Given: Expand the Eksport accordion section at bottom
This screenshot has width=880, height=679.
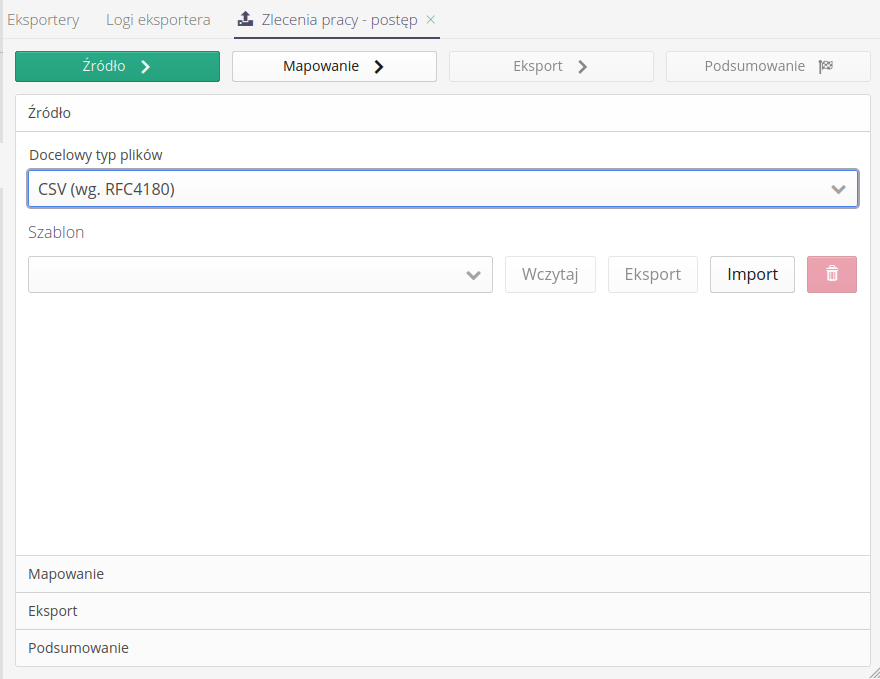Looking at the screenshot, I should (x=442, y=611).
